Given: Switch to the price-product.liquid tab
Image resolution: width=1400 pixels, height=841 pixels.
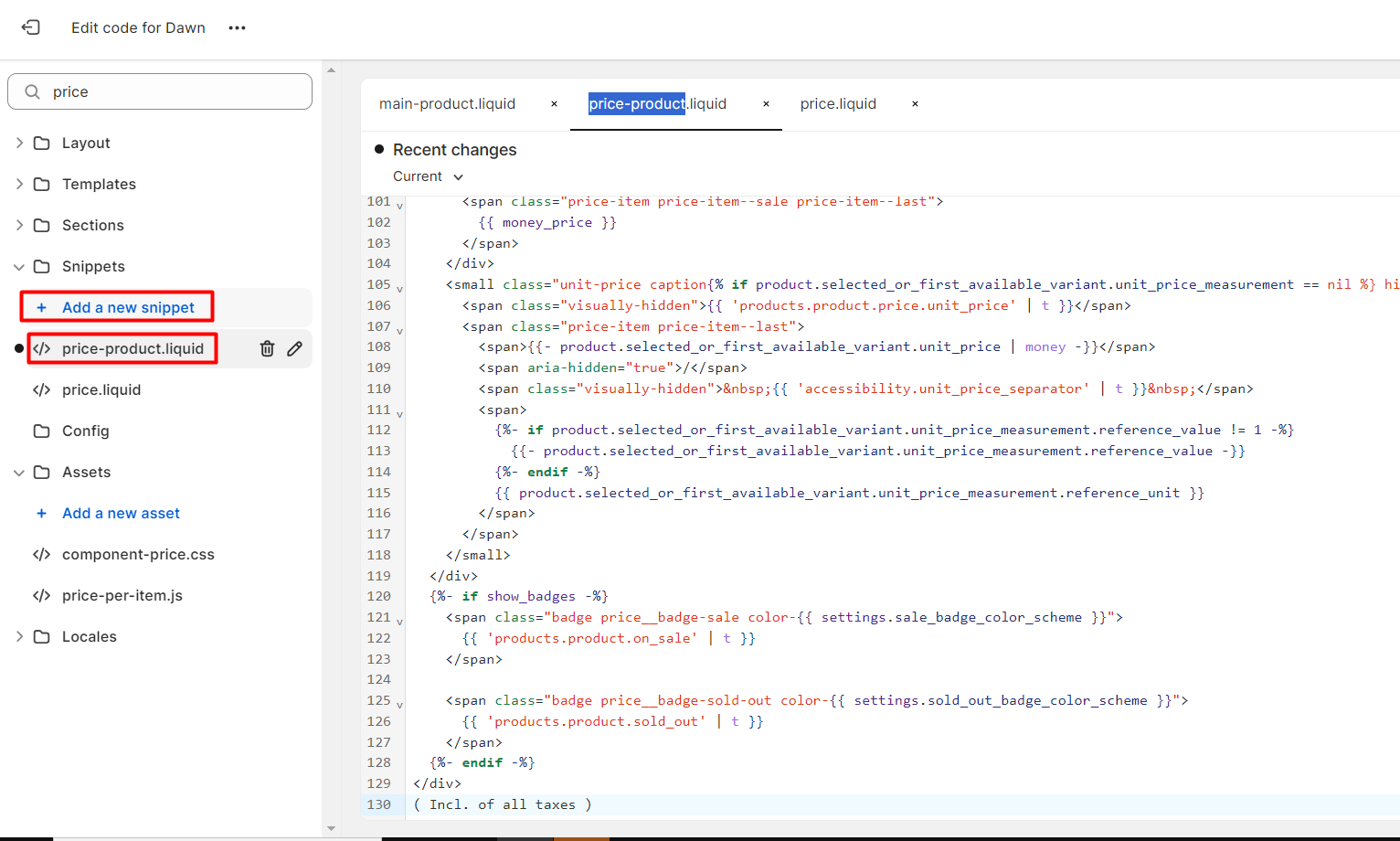Looking at the screenshot, I should (x=658, y=104).
